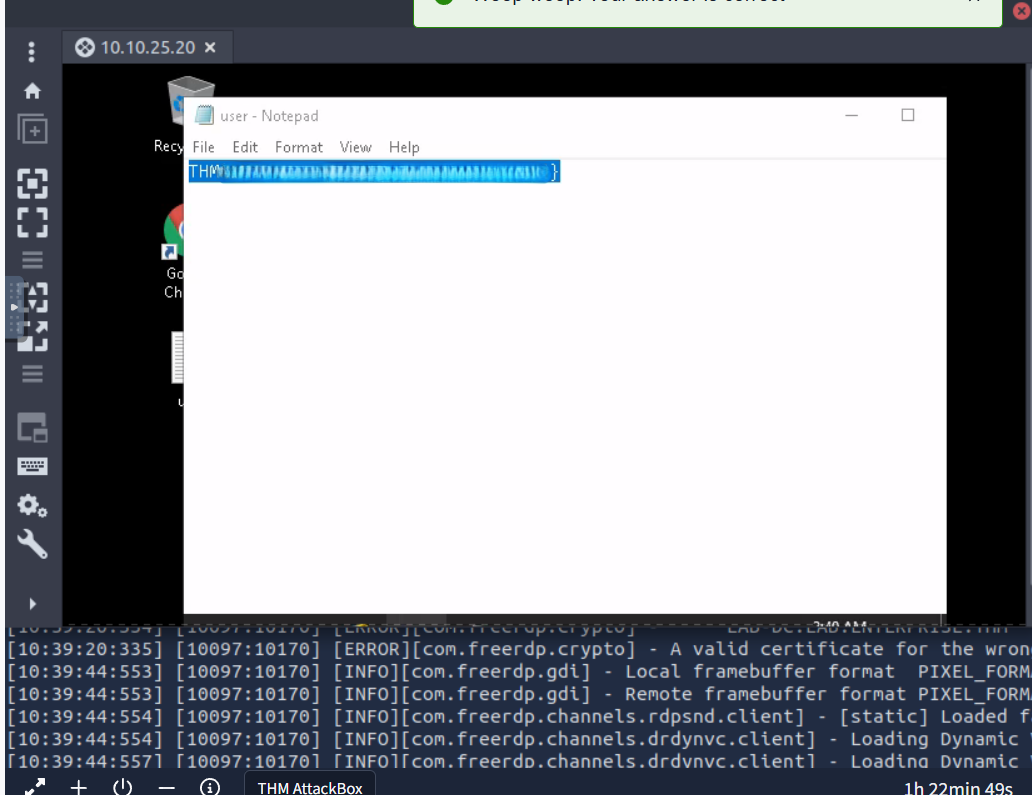Open the File menu in Notepad
The image size is (1032, 795).
pyautogui.click(x=203, y=147)
